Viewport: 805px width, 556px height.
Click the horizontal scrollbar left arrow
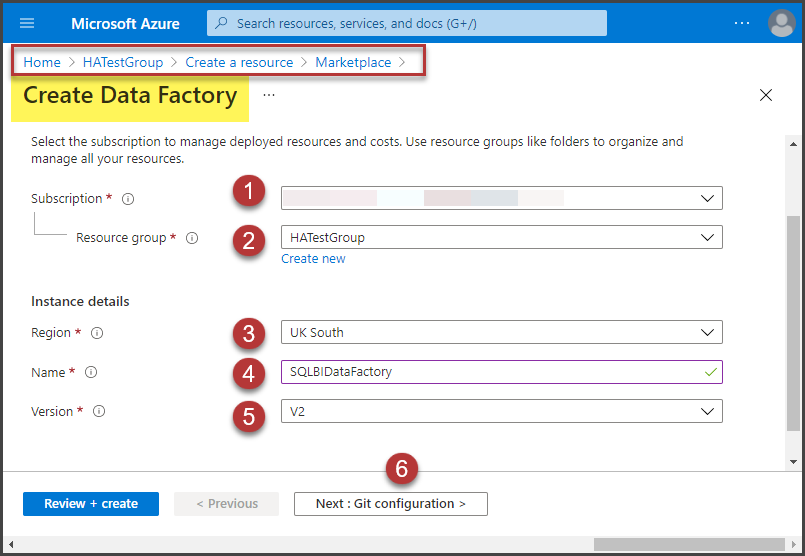pos(11,544)
